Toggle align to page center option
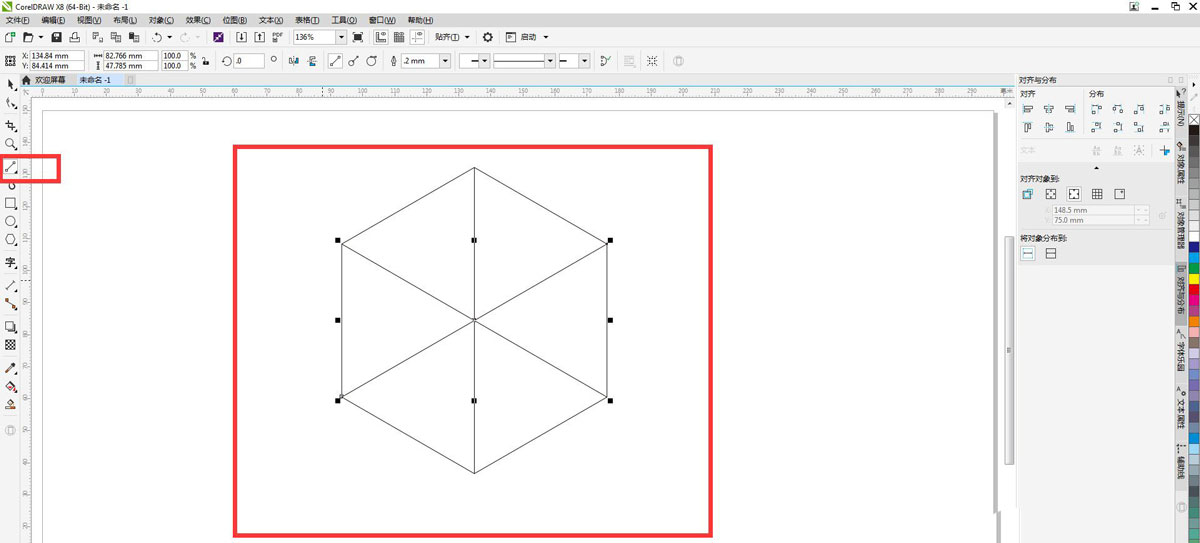Viewport: 1200px width, 543px height. [1074, 194]
